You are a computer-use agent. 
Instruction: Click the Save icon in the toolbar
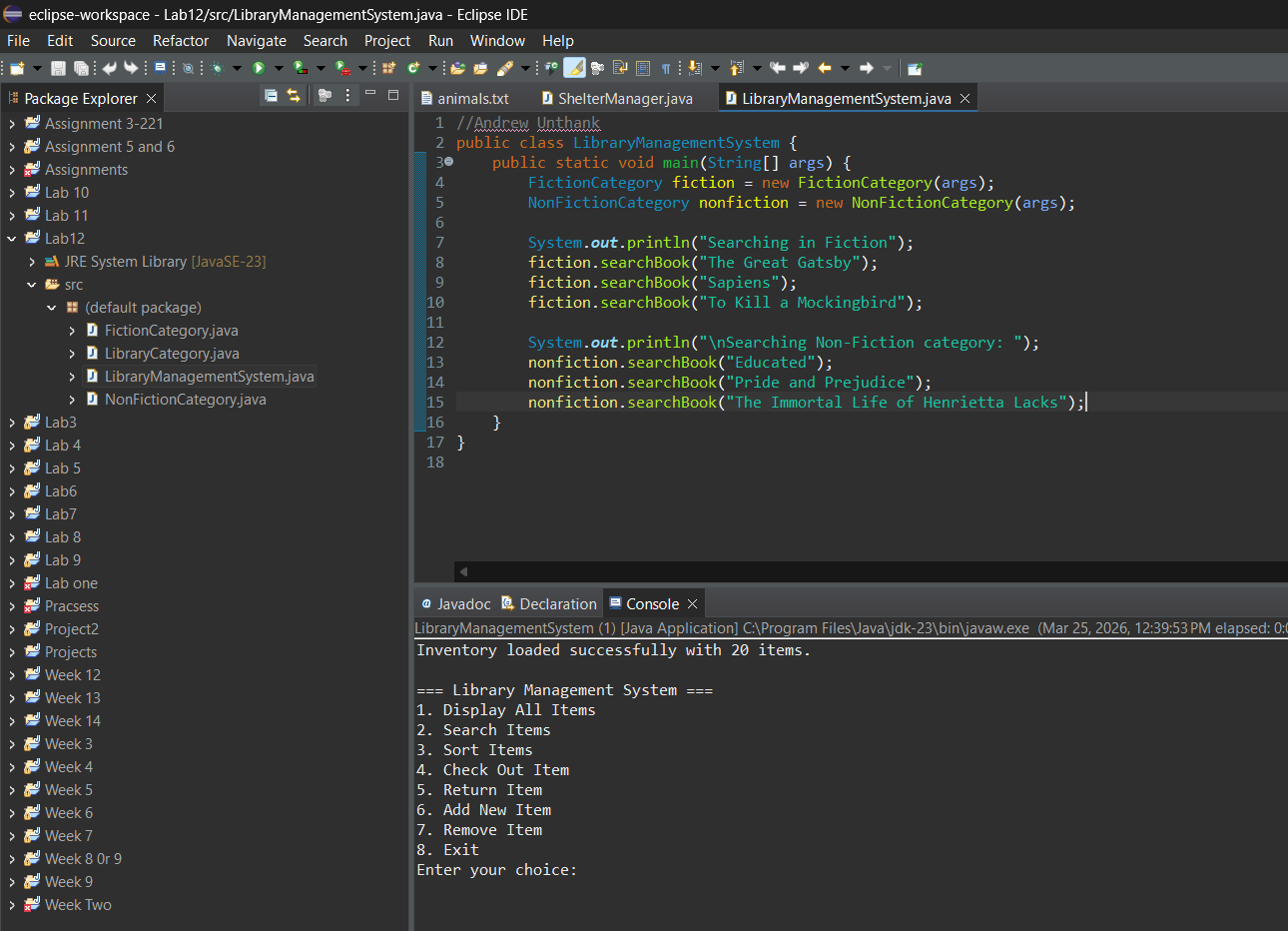tap(58, 68)
